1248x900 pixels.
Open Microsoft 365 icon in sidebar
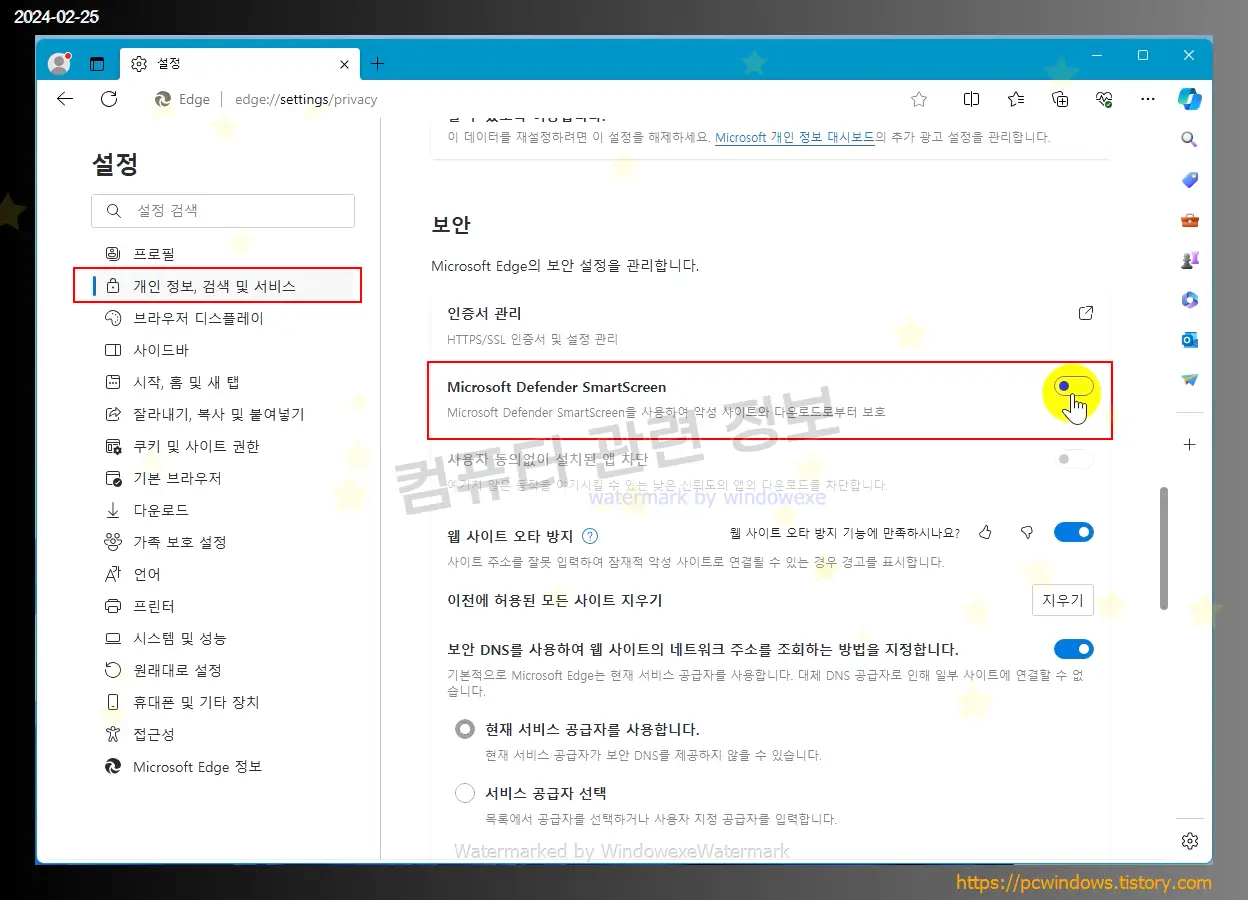tap(1190, 300)
